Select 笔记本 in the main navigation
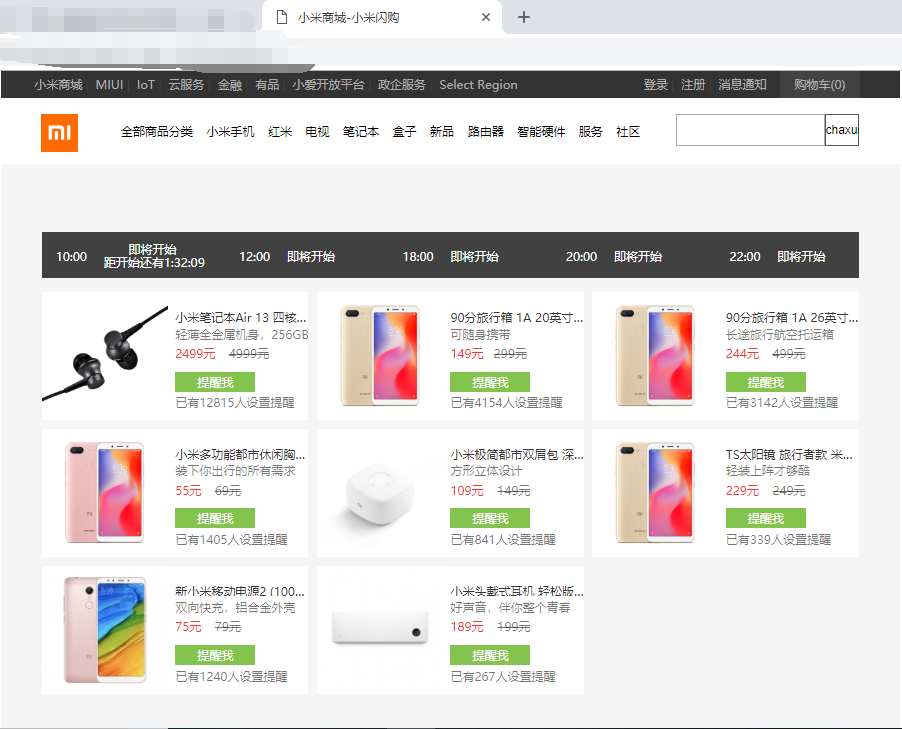The width and height of the screenshot is (902, 729). click(x=361, y=132)
